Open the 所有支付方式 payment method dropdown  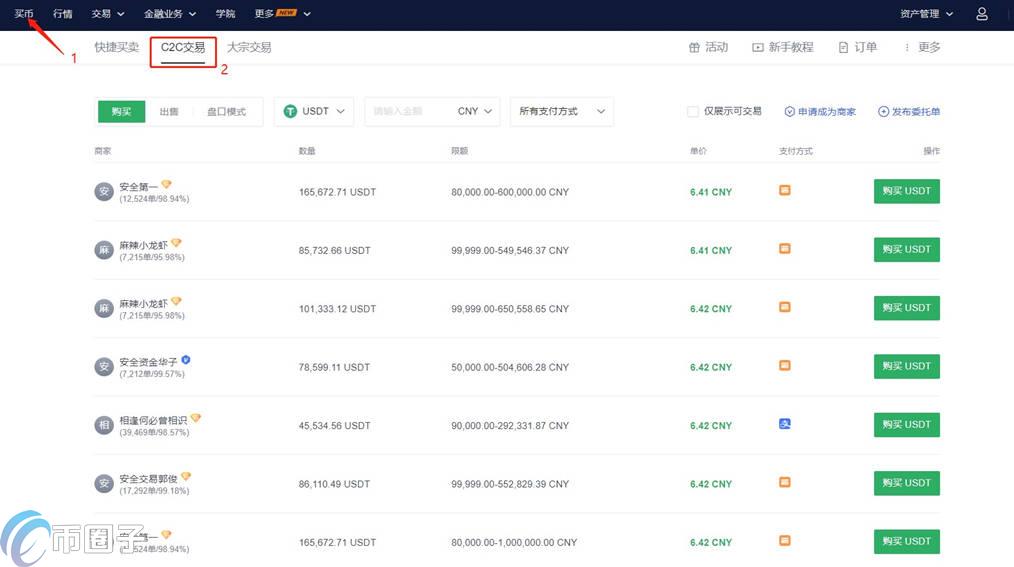coord(561,111)
